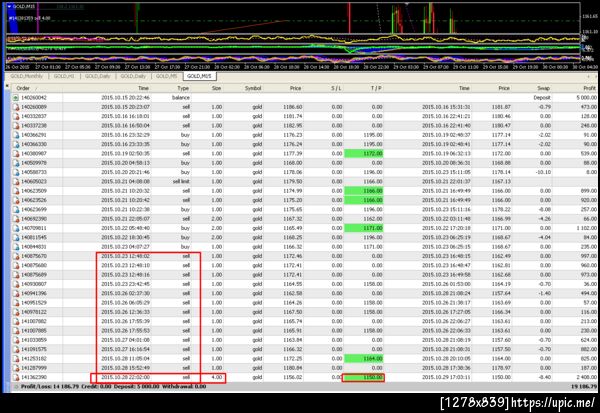Close the terminal panel with the small x
600x413 pixels.
click(7, 86)
